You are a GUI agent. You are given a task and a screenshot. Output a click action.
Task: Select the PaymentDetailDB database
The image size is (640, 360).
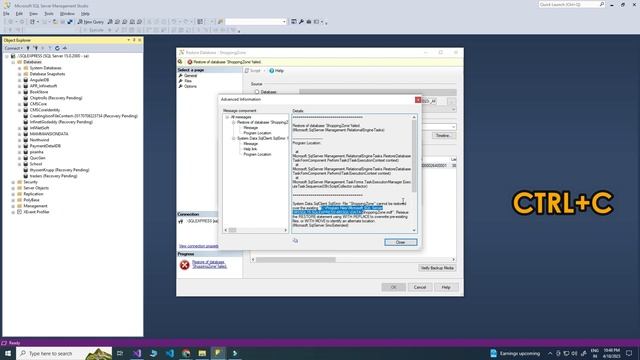coord(45,146)
